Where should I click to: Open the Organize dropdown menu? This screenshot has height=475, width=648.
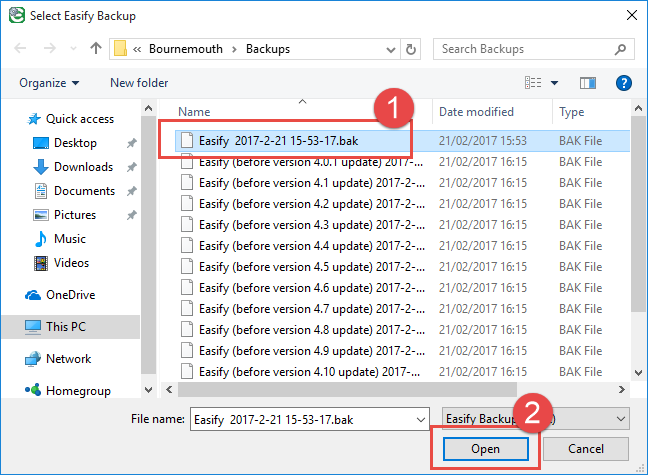48,83
